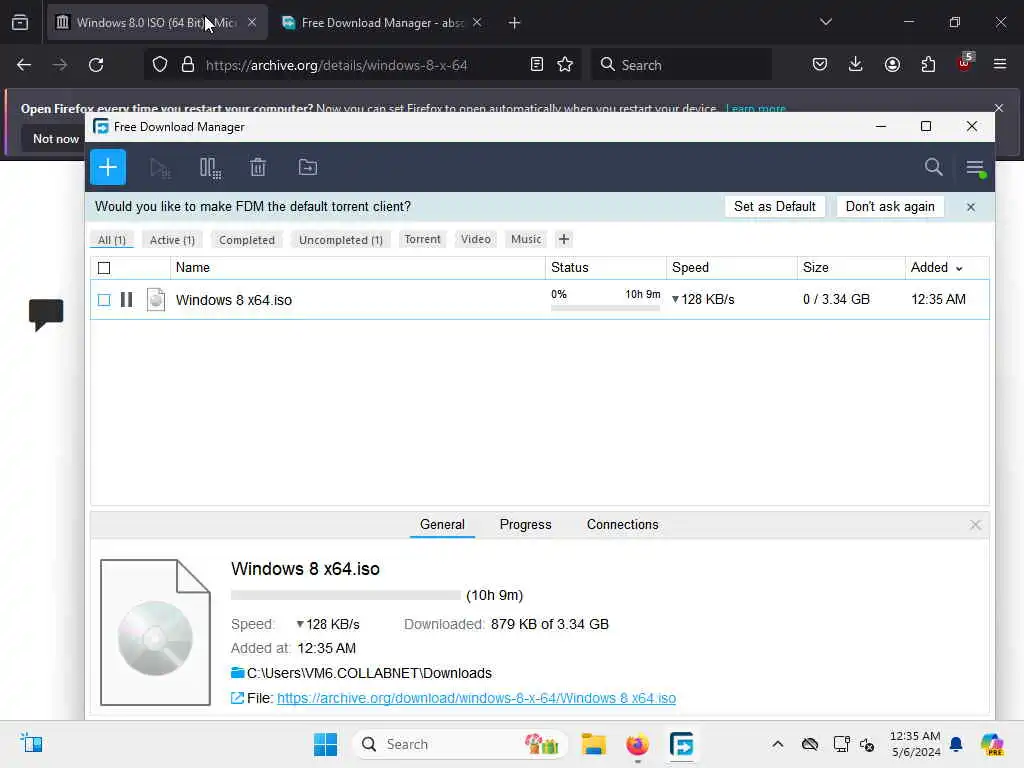Click Not now in the Firefox notification

[56, 138]
